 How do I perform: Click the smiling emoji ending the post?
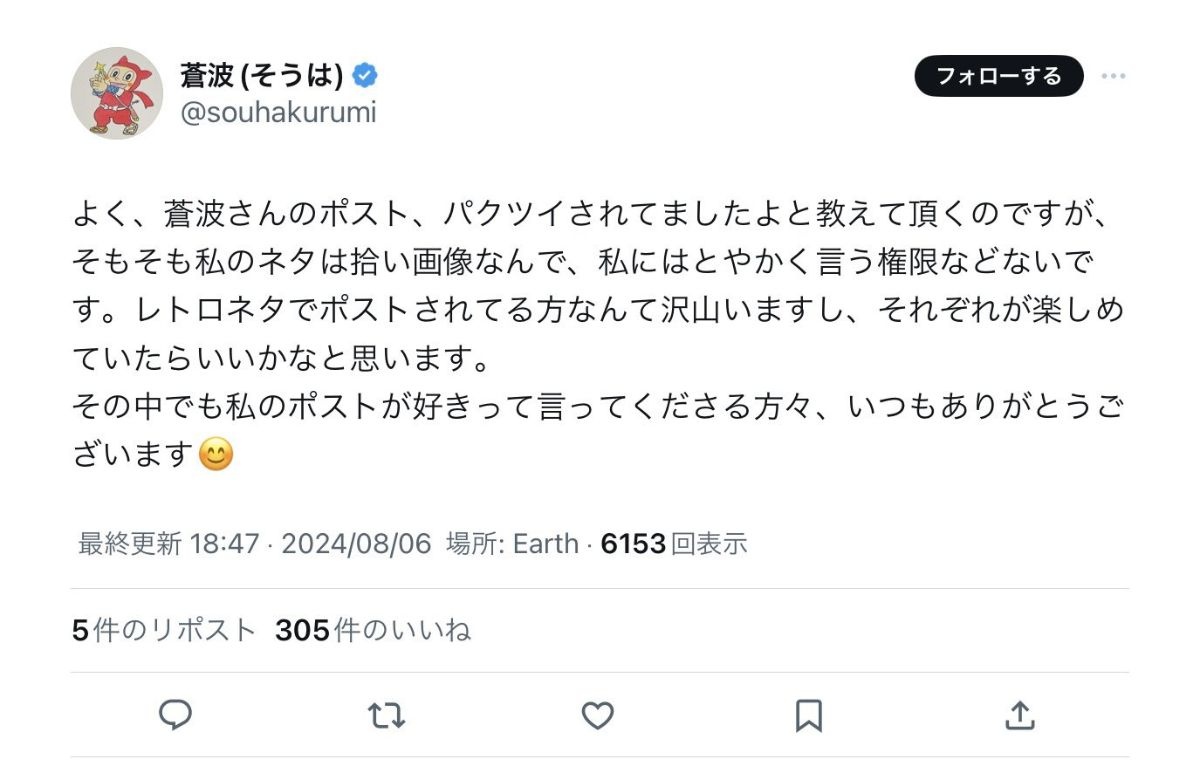[216, 455]
